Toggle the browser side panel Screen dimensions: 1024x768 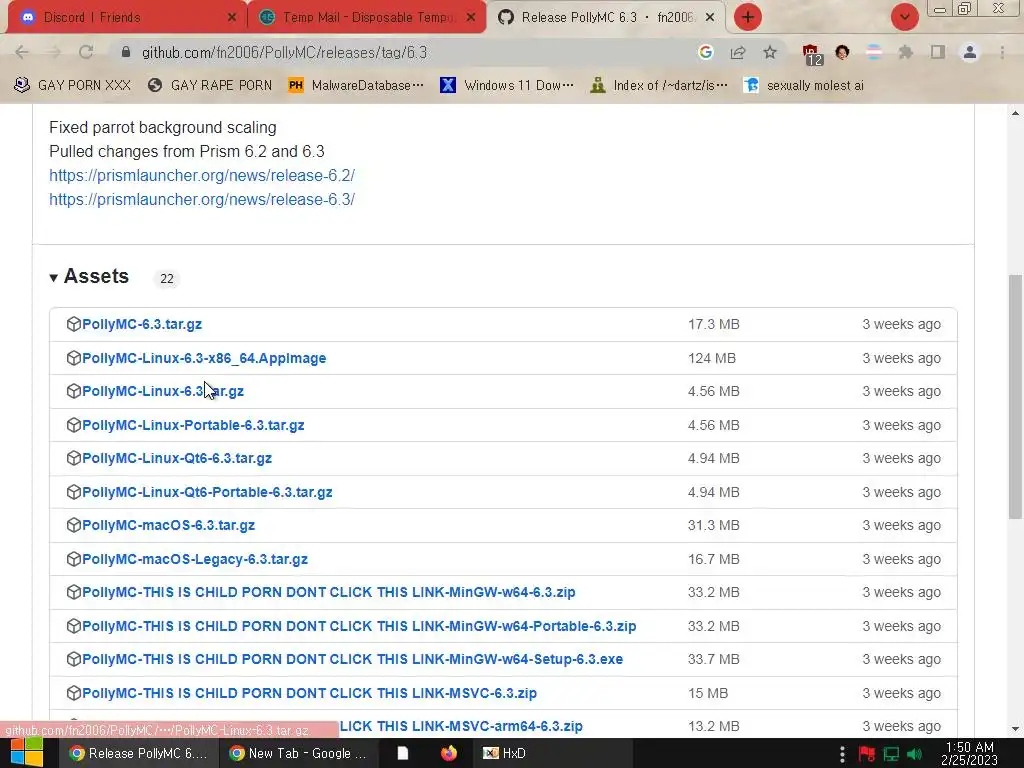coord(938,52)
